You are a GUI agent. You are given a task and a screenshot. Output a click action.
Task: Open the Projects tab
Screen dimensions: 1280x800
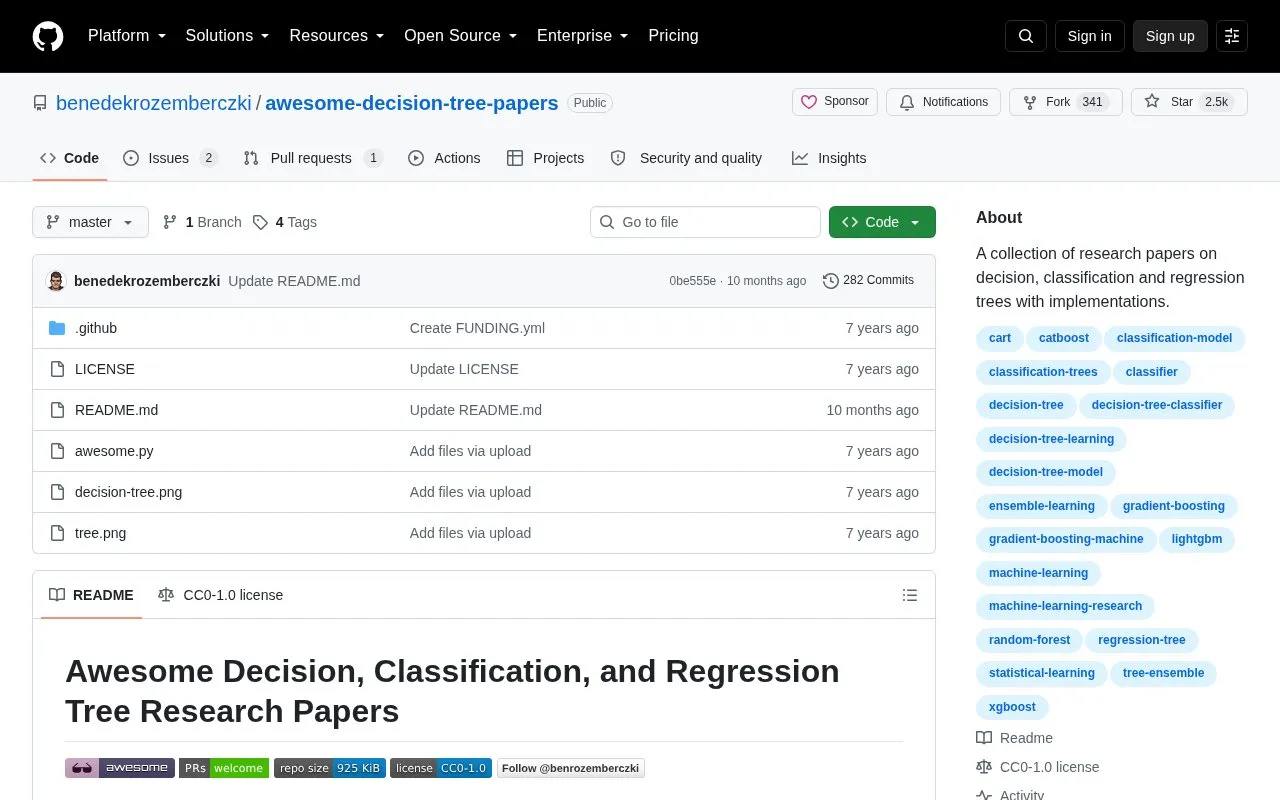[x=545, y=158]
